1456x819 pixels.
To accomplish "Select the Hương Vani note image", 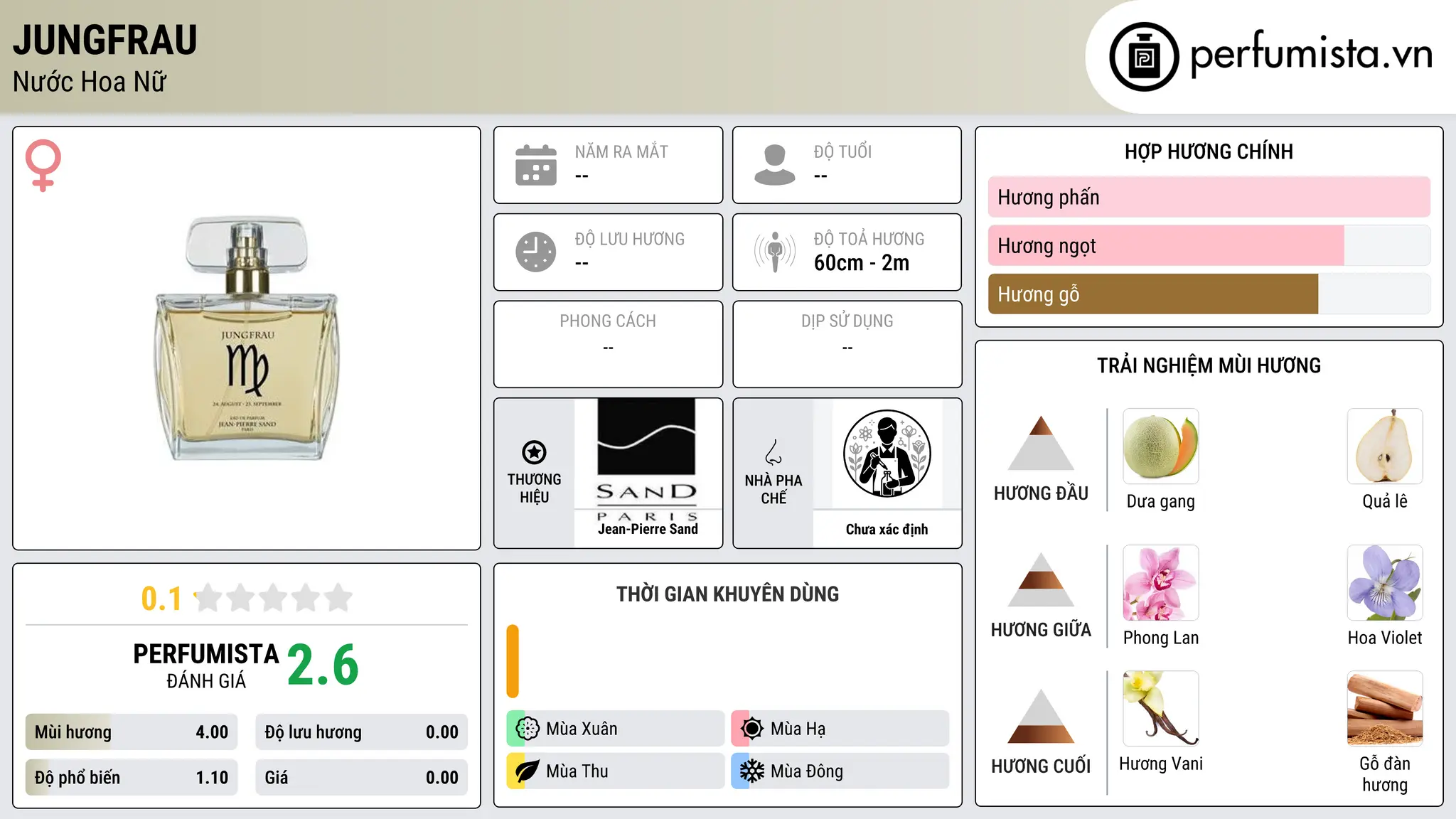I will click(x=1161, y=709).
